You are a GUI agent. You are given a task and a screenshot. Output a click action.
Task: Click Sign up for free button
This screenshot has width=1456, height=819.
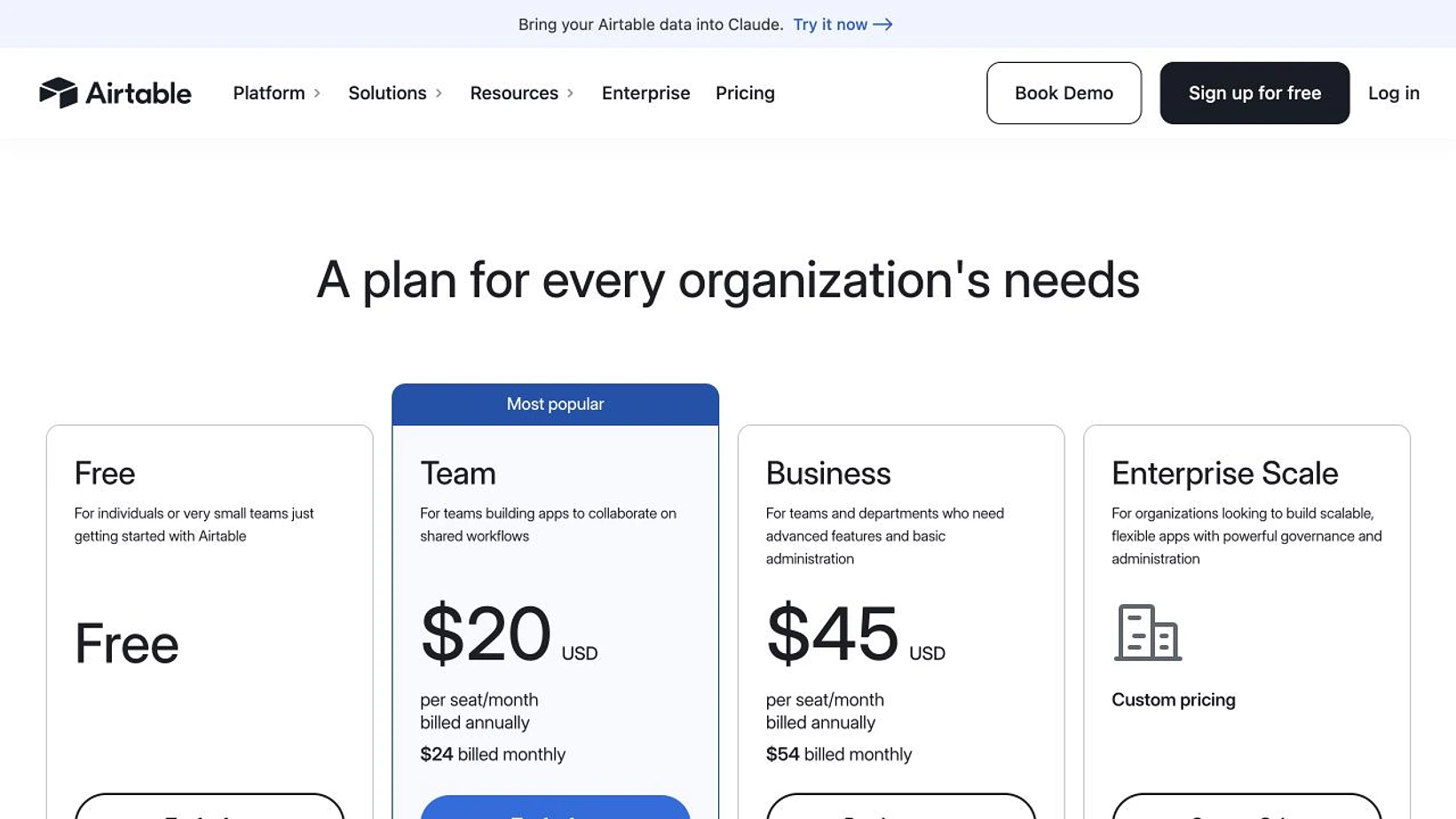(1254, 93)
